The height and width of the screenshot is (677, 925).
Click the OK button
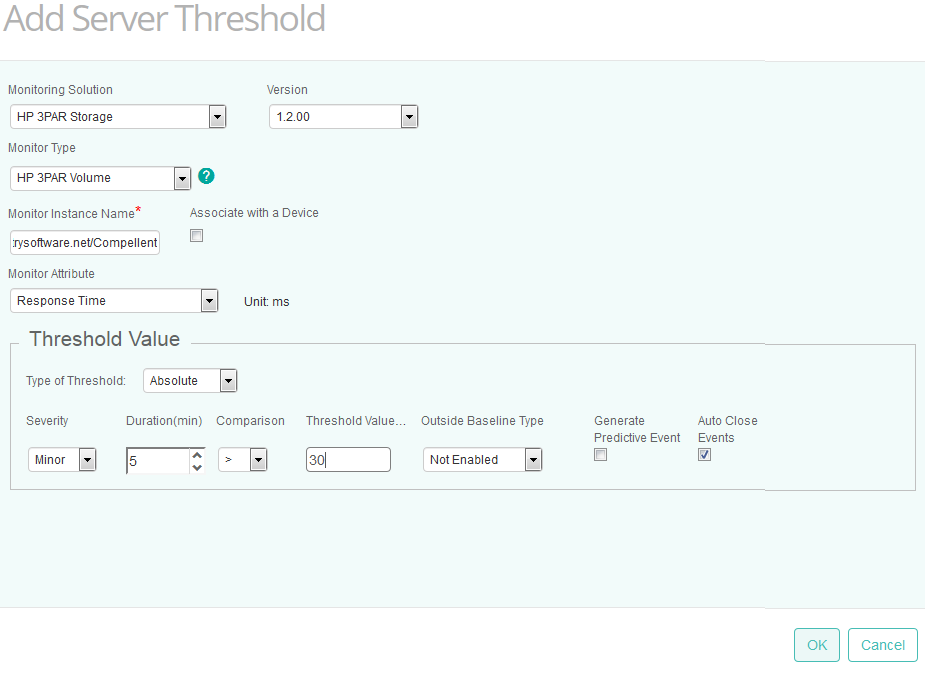[x=816, y=644]
